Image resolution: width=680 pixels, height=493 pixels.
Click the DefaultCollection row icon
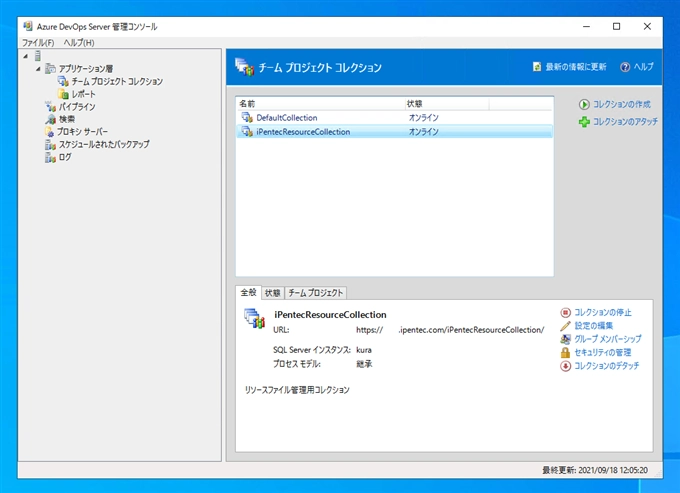point(247,118)
